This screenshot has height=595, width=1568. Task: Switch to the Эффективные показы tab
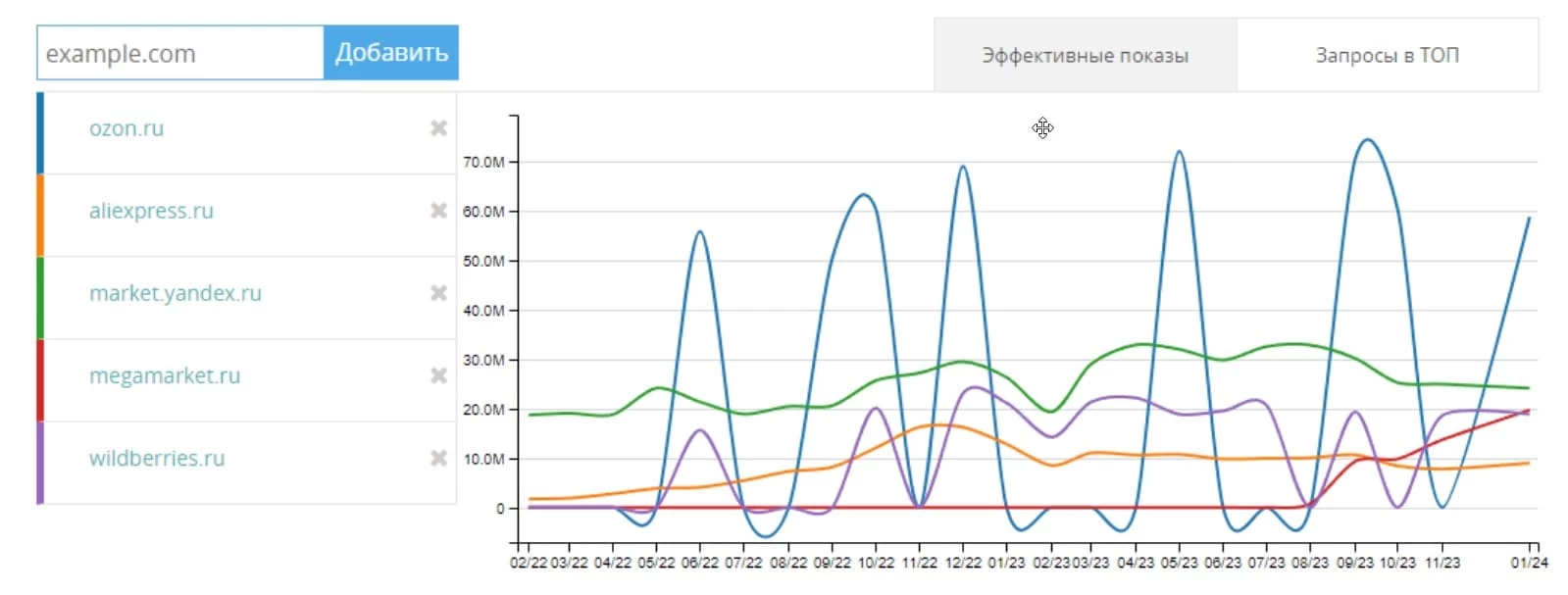[x=1085, y=56]
